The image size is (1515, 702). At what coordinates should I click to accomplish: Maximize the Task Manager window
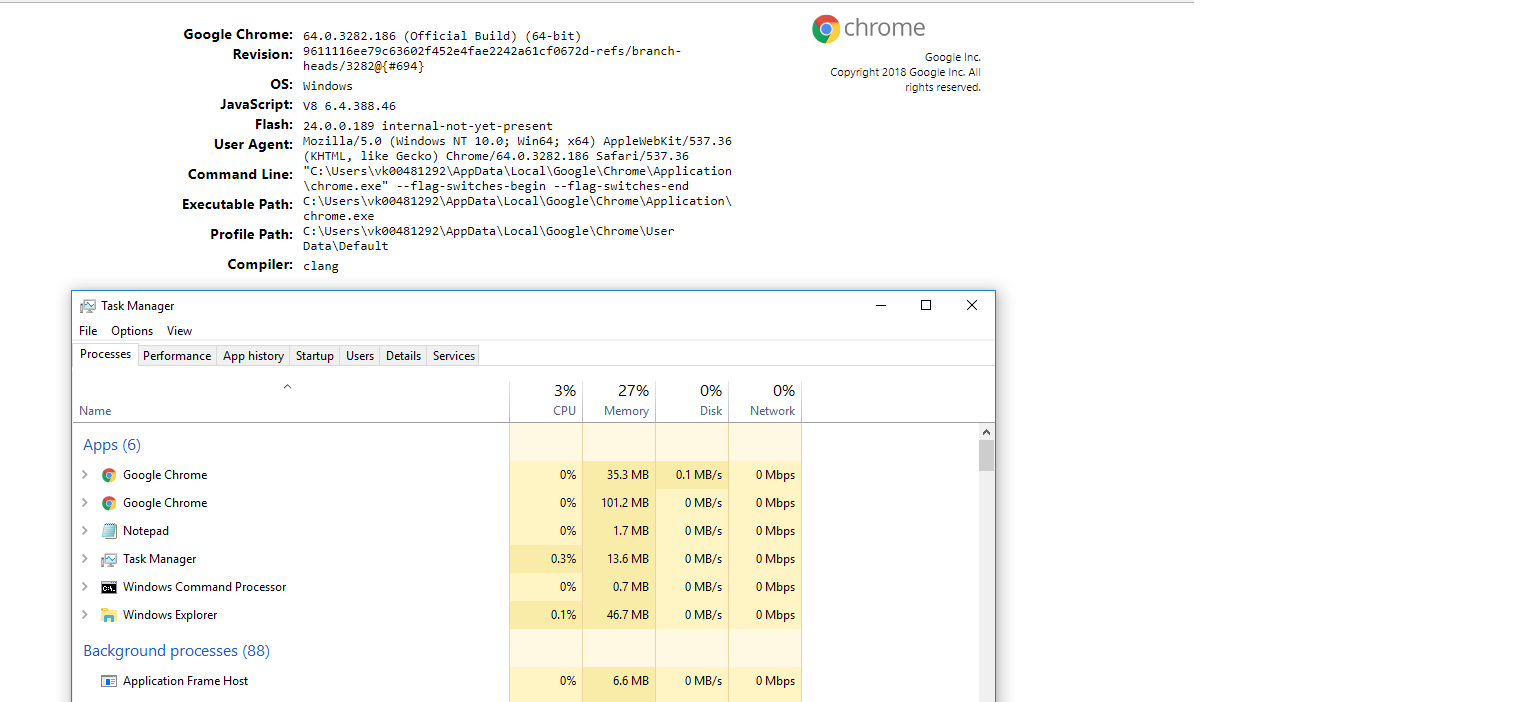point(926,305)
